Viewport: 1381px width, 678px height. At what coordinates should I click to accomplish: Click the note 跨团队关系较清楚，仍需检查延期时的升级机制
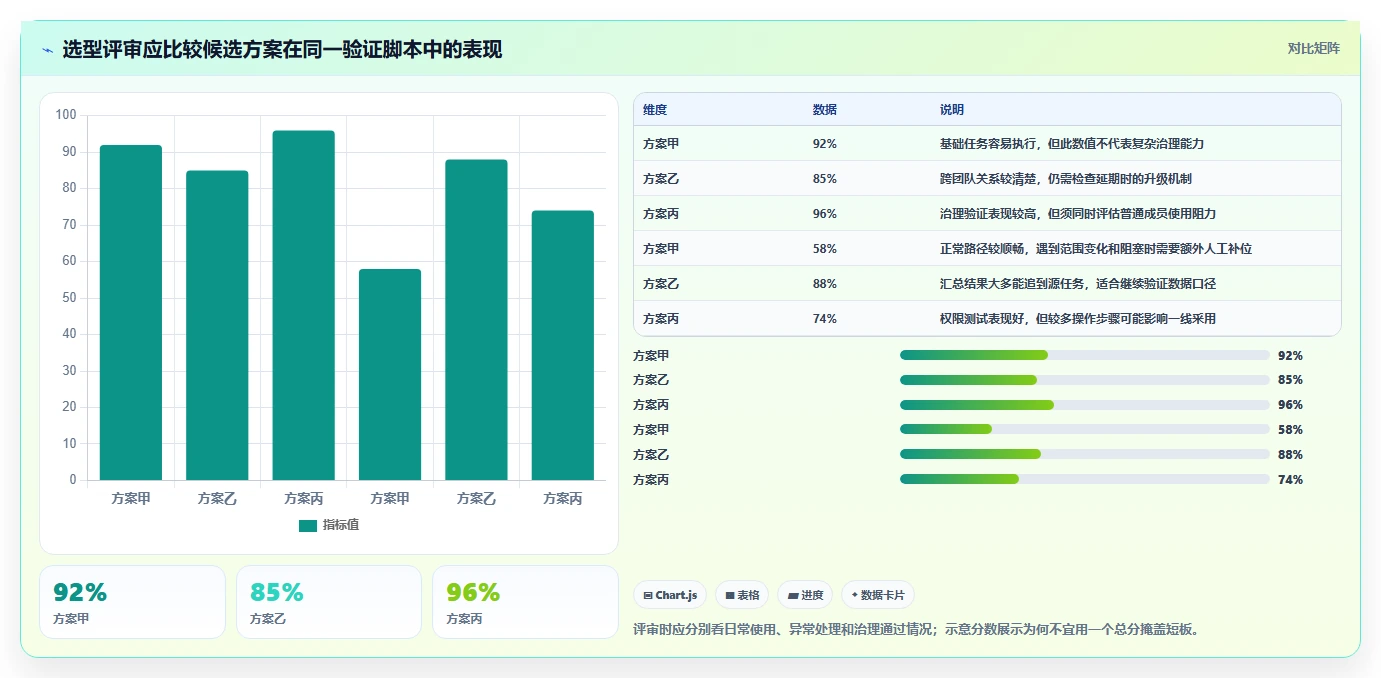(1066, 179)
